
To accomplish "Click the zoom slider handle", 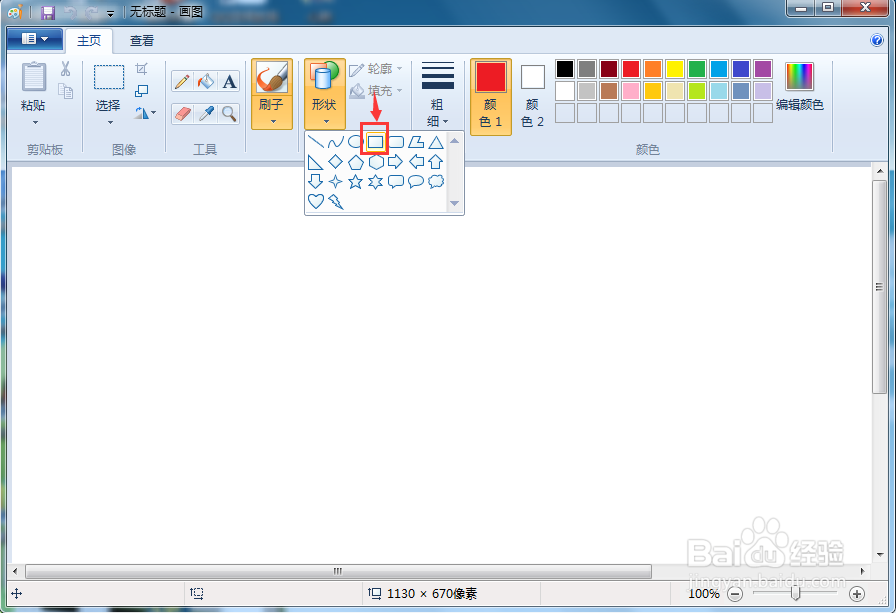I will pyautogui.click(x=795, y=594).
